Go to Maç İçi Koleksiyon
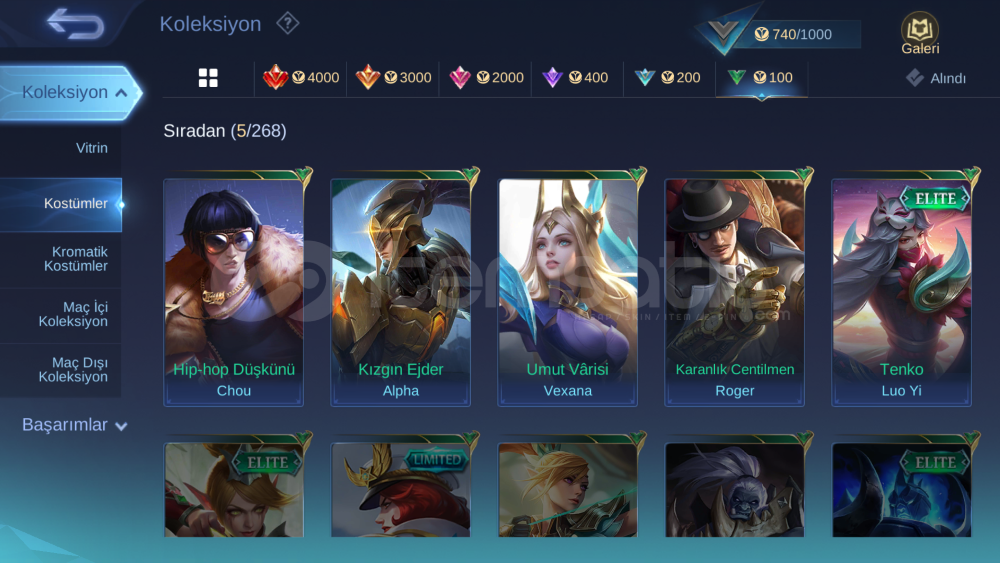This screenshot has height=563, width=1000. (x=61, y=314)
